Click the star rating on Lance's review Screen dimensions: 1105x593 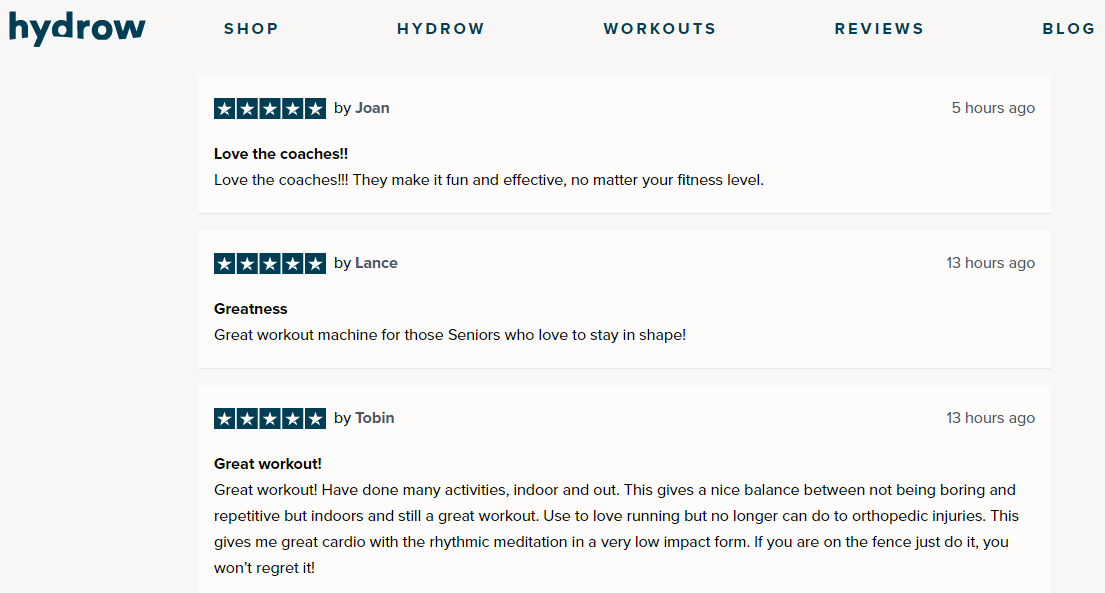point(270,263)
